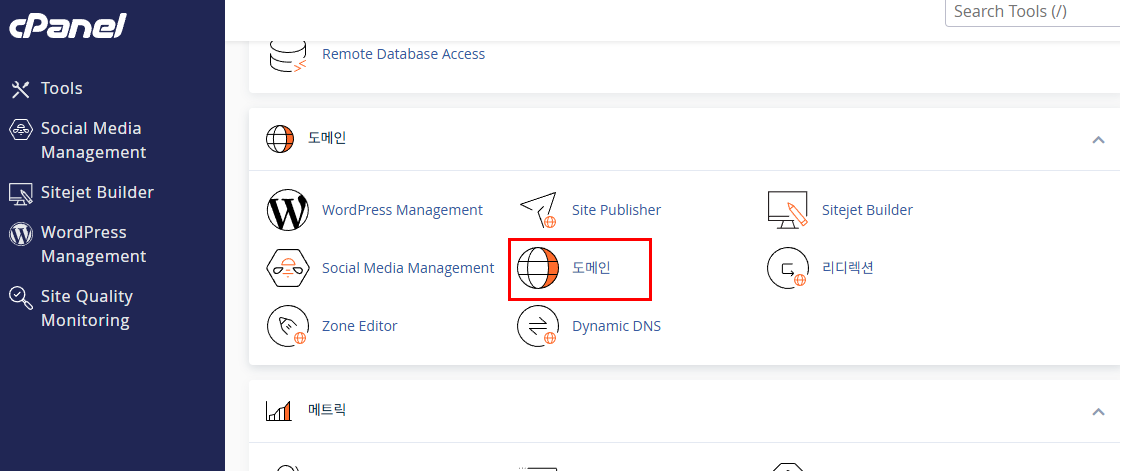This screenshot has height=471, width=1125.
Task: Open Sitejet Builder from the sidebar
Action: 96,192
